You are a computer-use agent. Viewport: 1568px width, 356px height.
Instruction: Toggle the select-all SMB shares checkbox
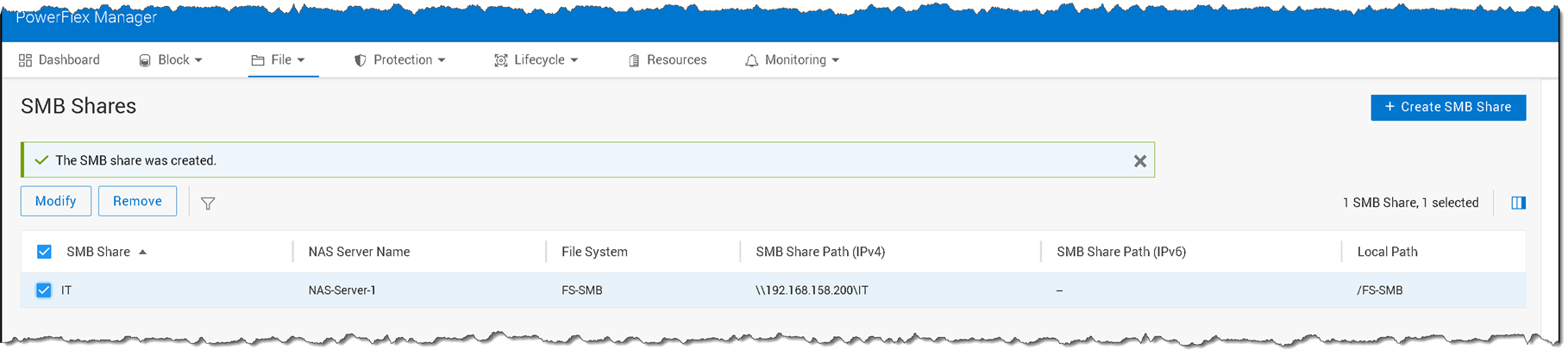coord(44,252)
